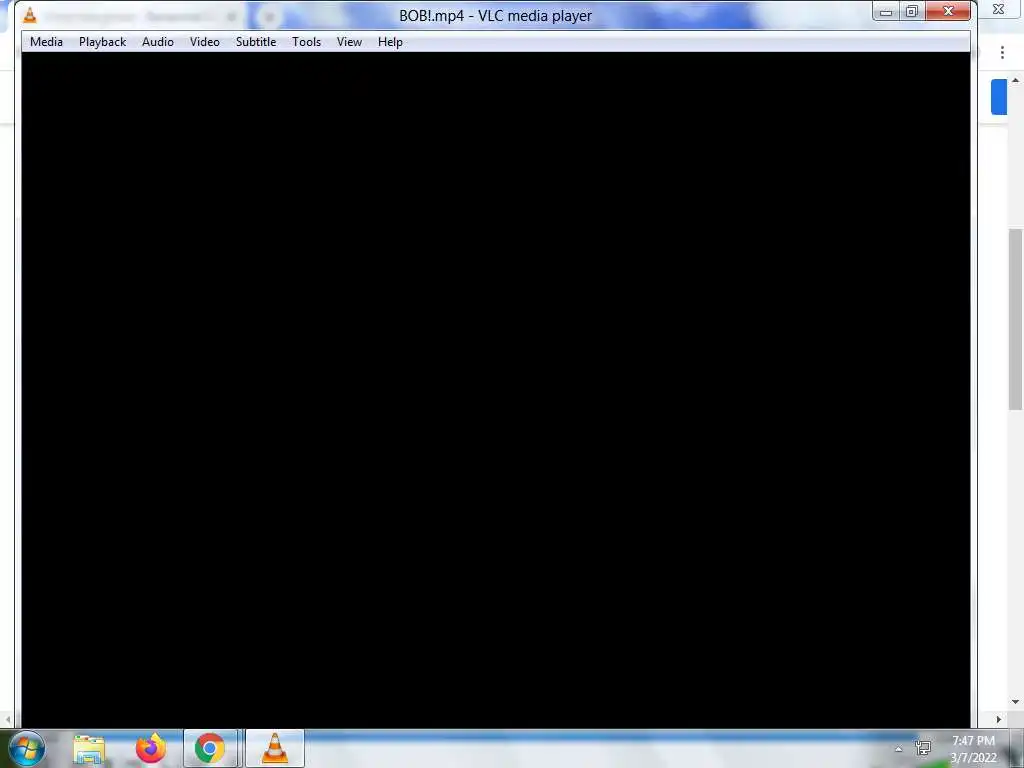Open the Audio menu
The height and width of the screenshot is (768, 1024).
click(x=158, y=42)
